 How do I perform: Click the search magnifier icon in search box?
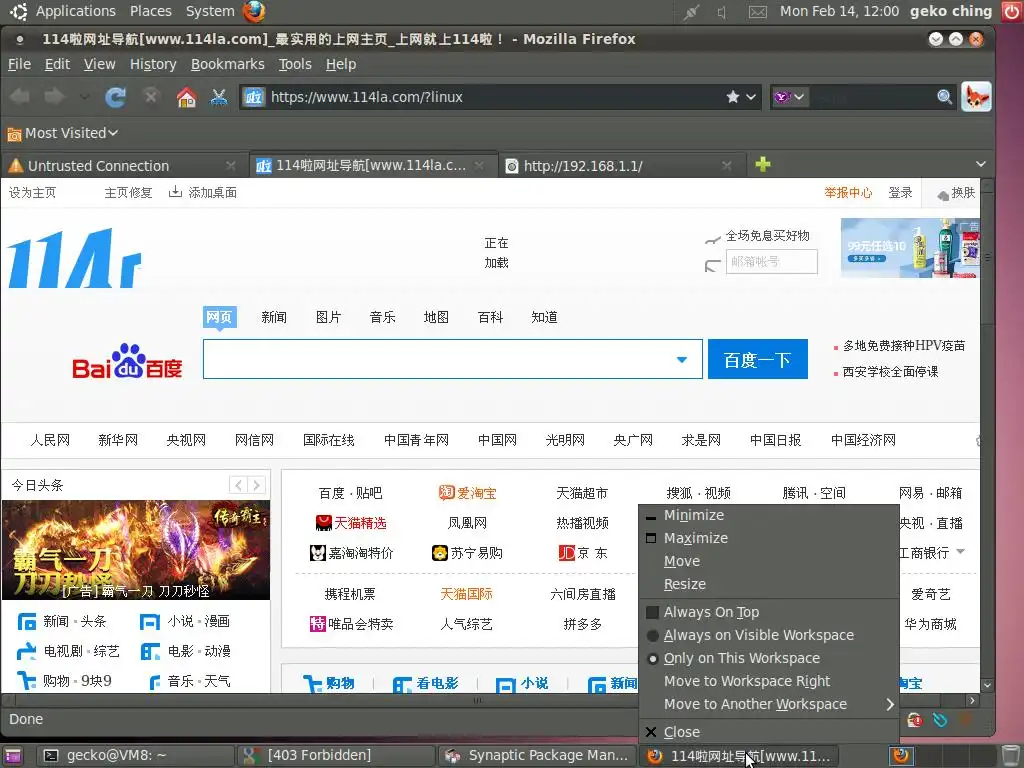(x=944, y=97)
